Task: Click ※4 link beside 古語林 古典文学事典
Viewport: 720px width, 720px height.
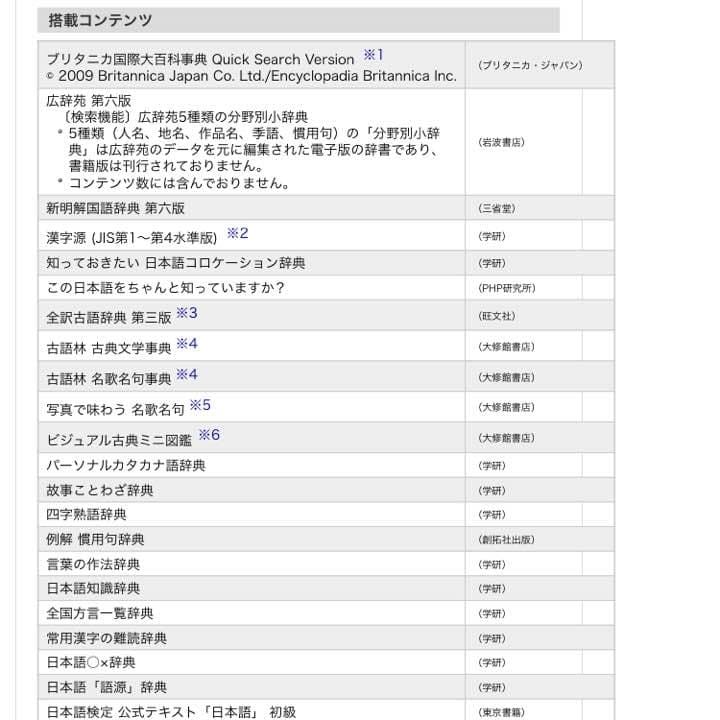Action: [x=187, y=343]
